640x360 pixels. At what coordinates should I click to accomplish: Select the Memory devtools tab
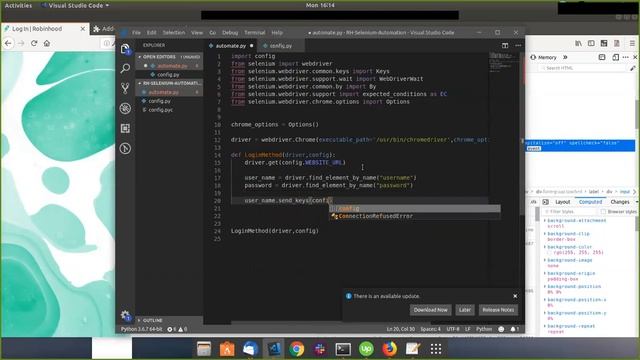pyautogui.click(x=544, y=57)
